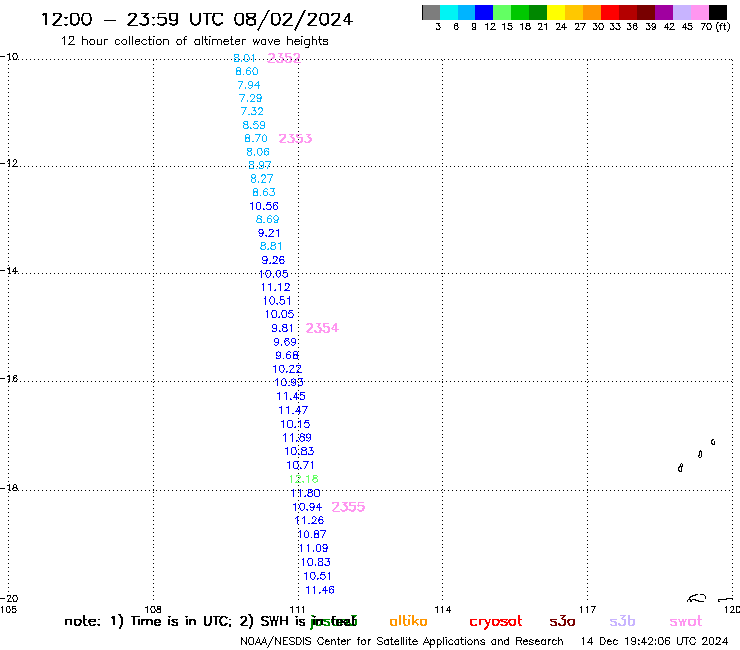Pick the yellow swatch above 24 ft
Image resolution: width=740 pixels, height=650 pixels.
[556, 12]
